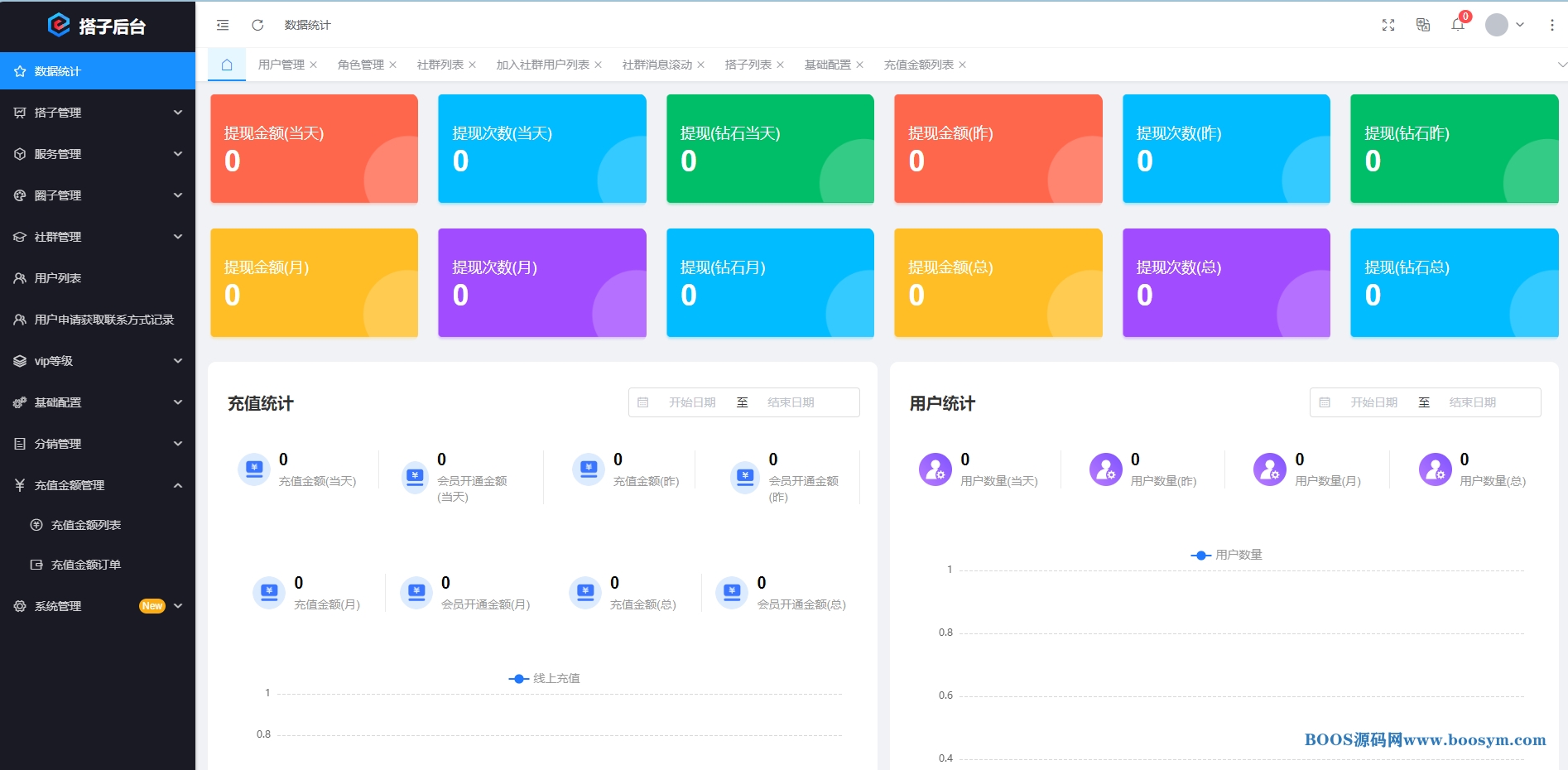Close the 充值金额列表 tab

962,65
